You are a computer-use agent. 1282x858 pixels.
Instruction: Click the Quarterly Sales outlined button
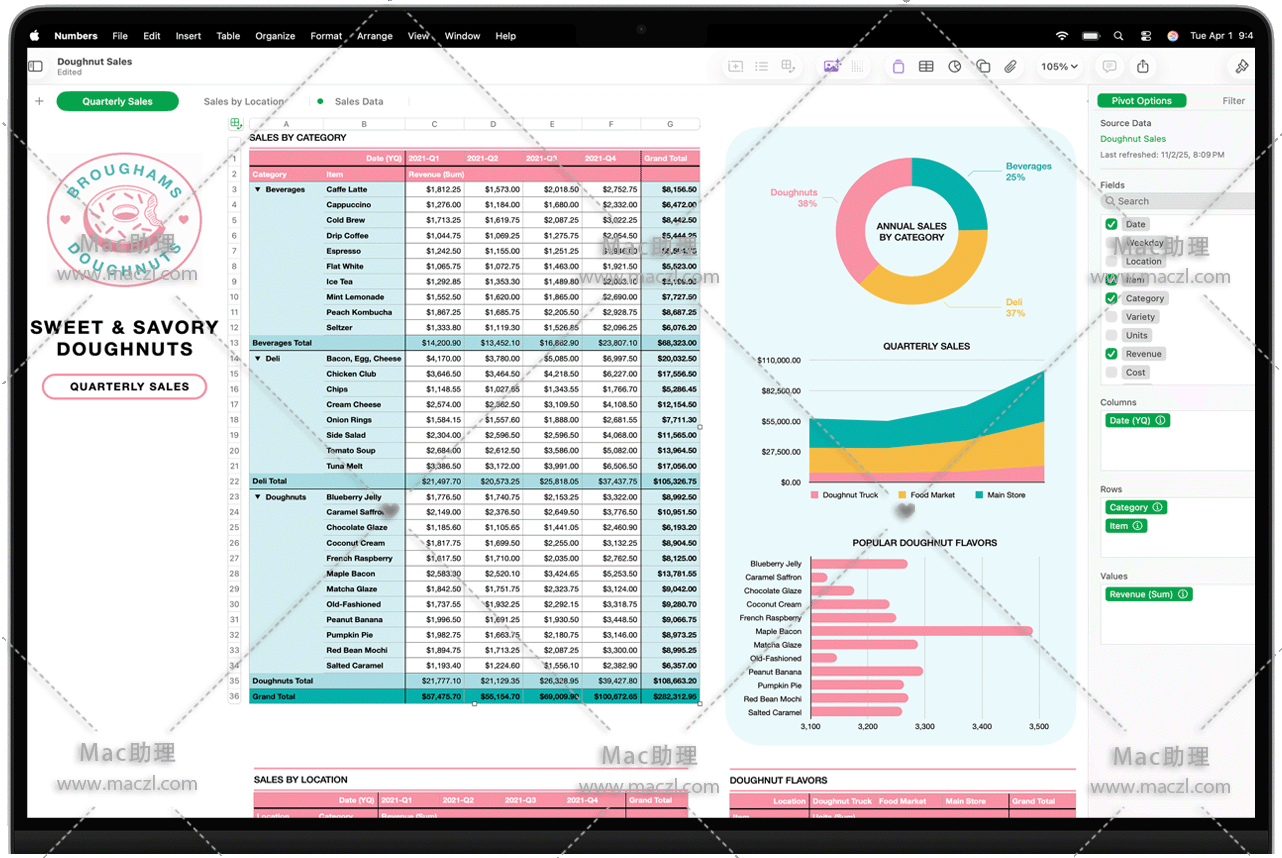pos(124,387)
